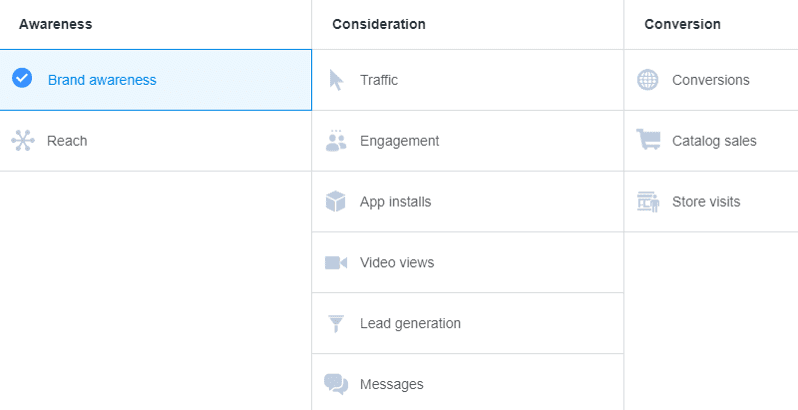Choose Lead generation as objective
The height and width of the screenshot is (410, 798).
click(x=410, y=324)
